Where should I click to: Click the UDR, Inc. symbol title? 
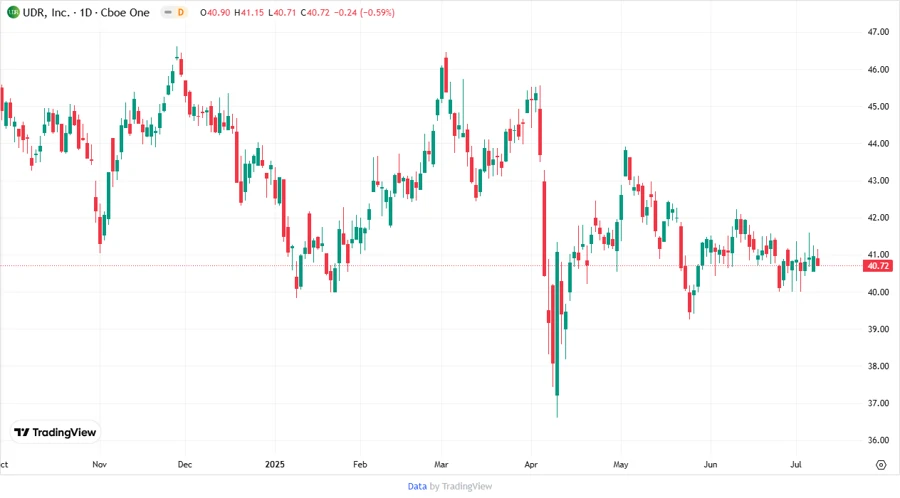(46, 12)
